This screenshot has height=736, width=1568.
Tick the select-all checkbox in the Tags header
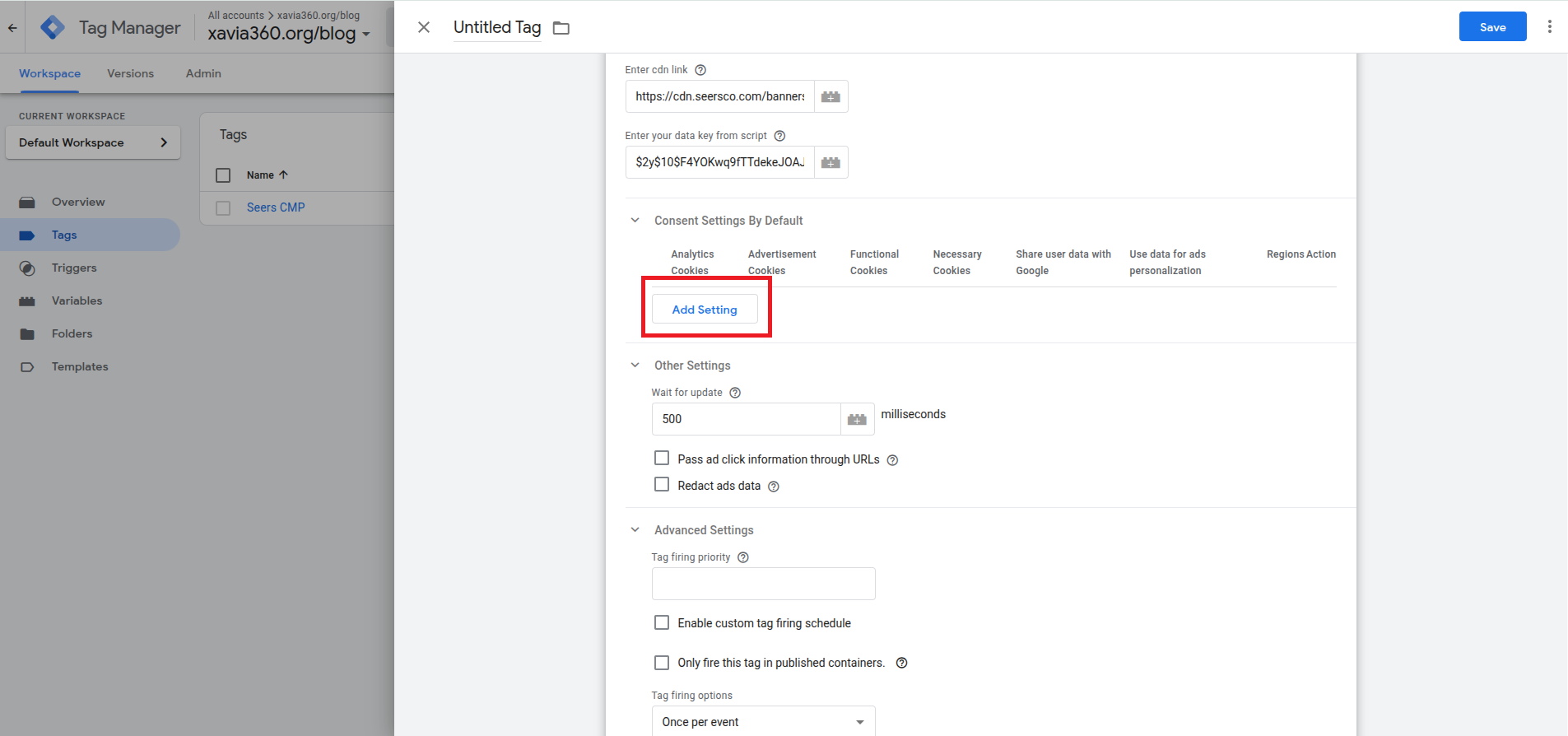coord(223,175)
